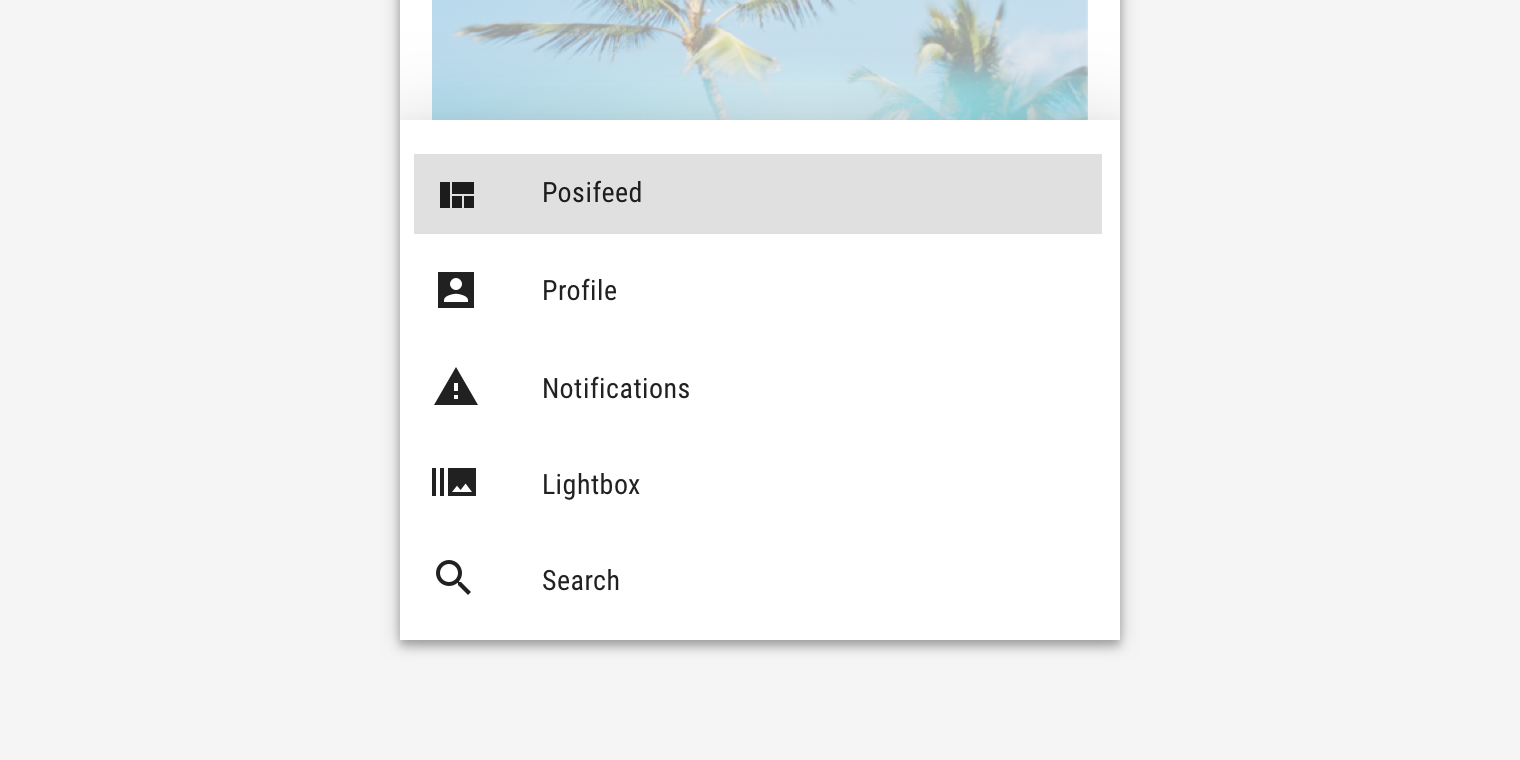Click the Notifications warning triangle icon
The image size is (1520, 760).
tap(456, 387)
